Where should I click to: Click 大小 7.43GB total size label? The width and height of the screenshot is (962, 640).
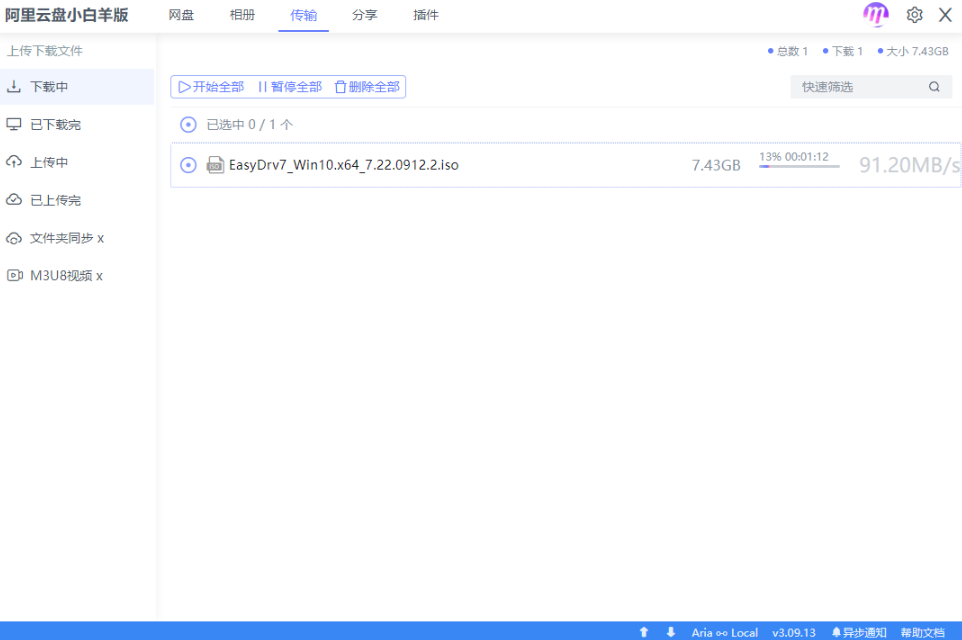tap(913, 52)
